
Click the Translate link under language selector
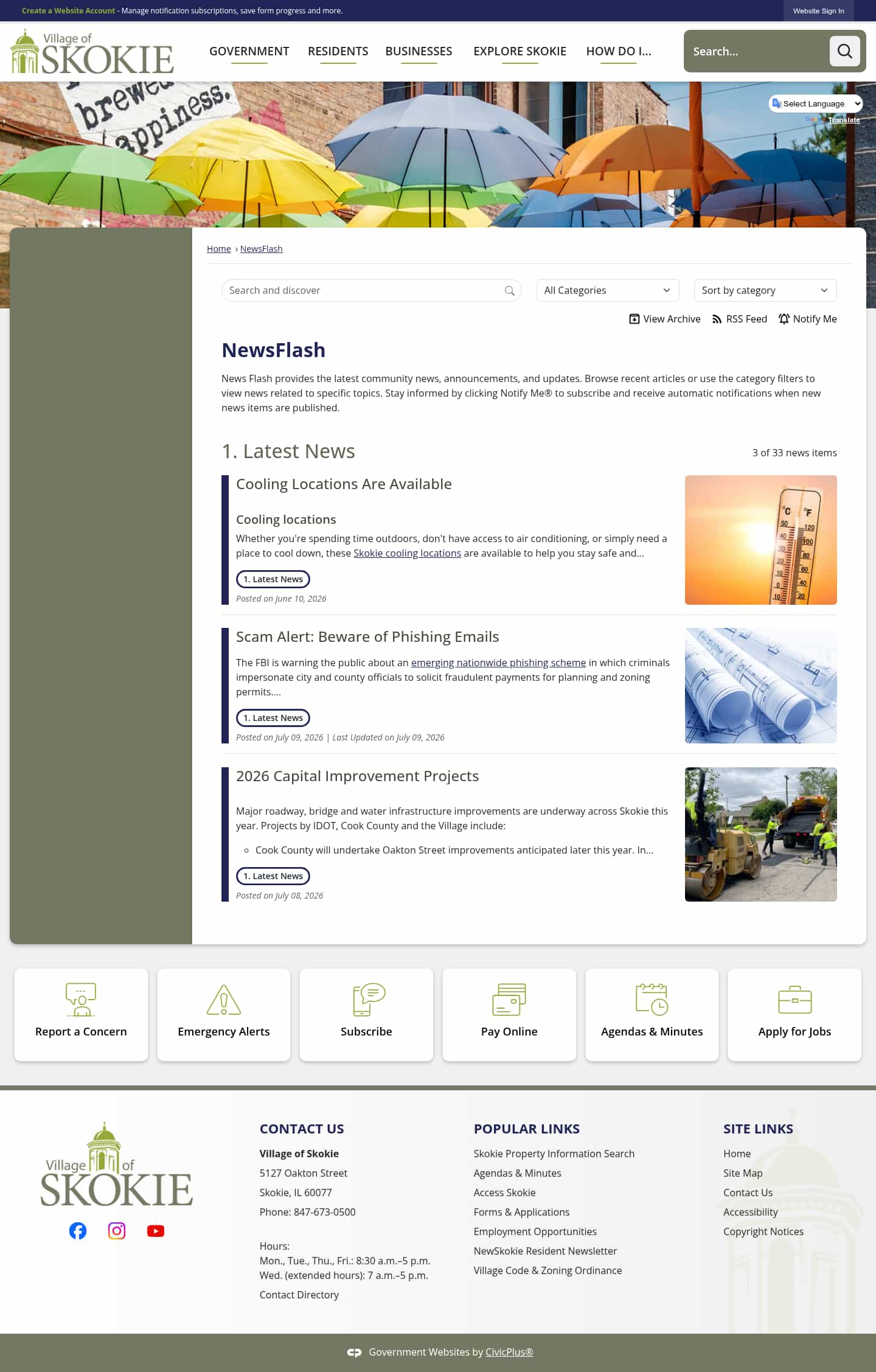coord(844,120)
